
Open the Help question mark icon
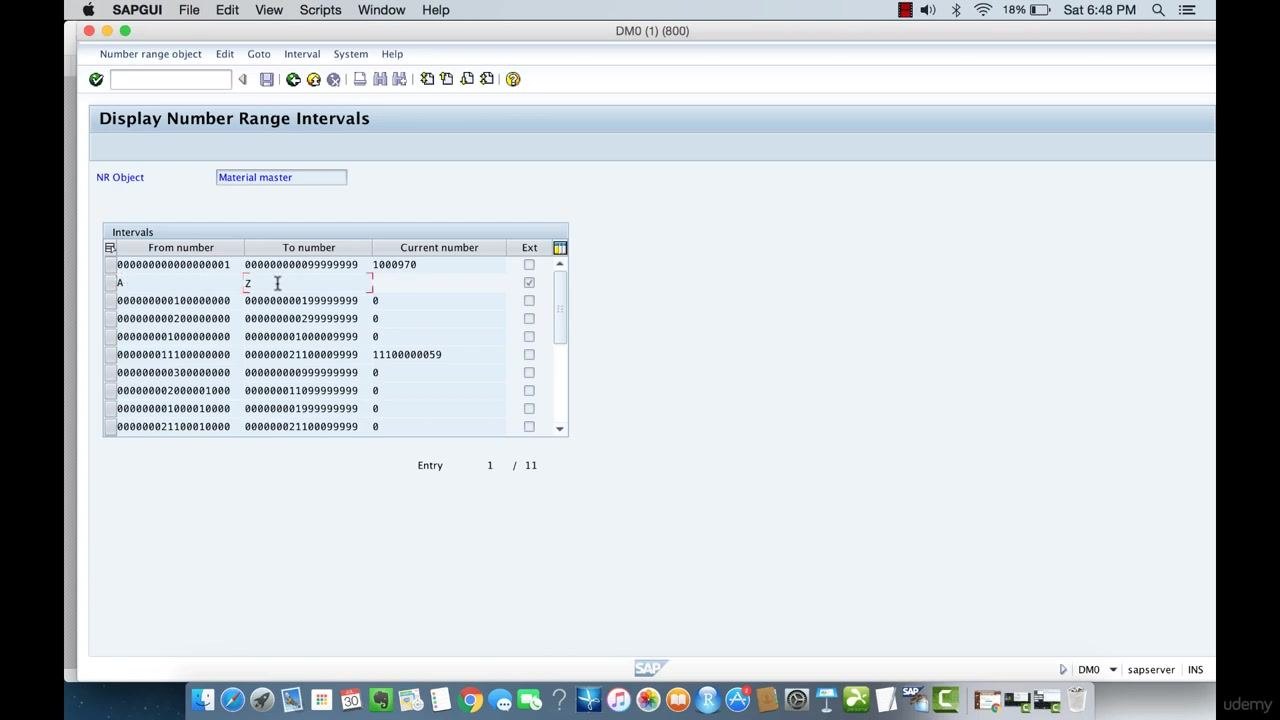(513, 79)
